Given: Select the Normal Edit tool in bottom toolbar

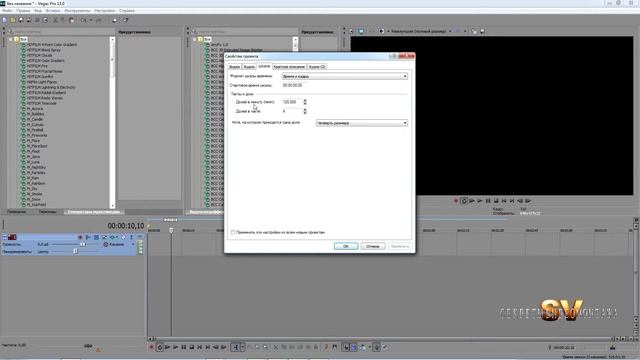Looking at the screenshot, I should pyautogui.click(x=235, y=347).
